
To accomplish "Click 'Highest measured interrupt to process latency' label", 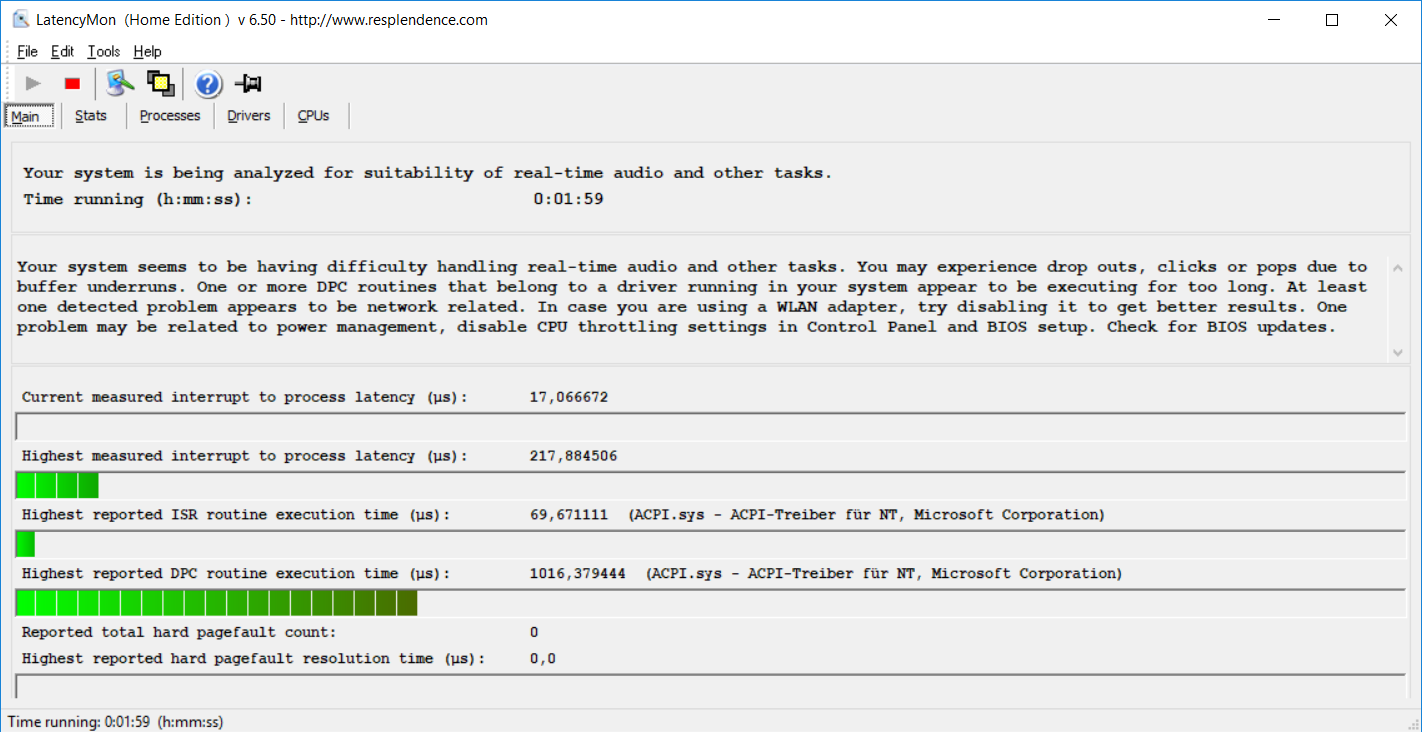I will tap(245, 456).
